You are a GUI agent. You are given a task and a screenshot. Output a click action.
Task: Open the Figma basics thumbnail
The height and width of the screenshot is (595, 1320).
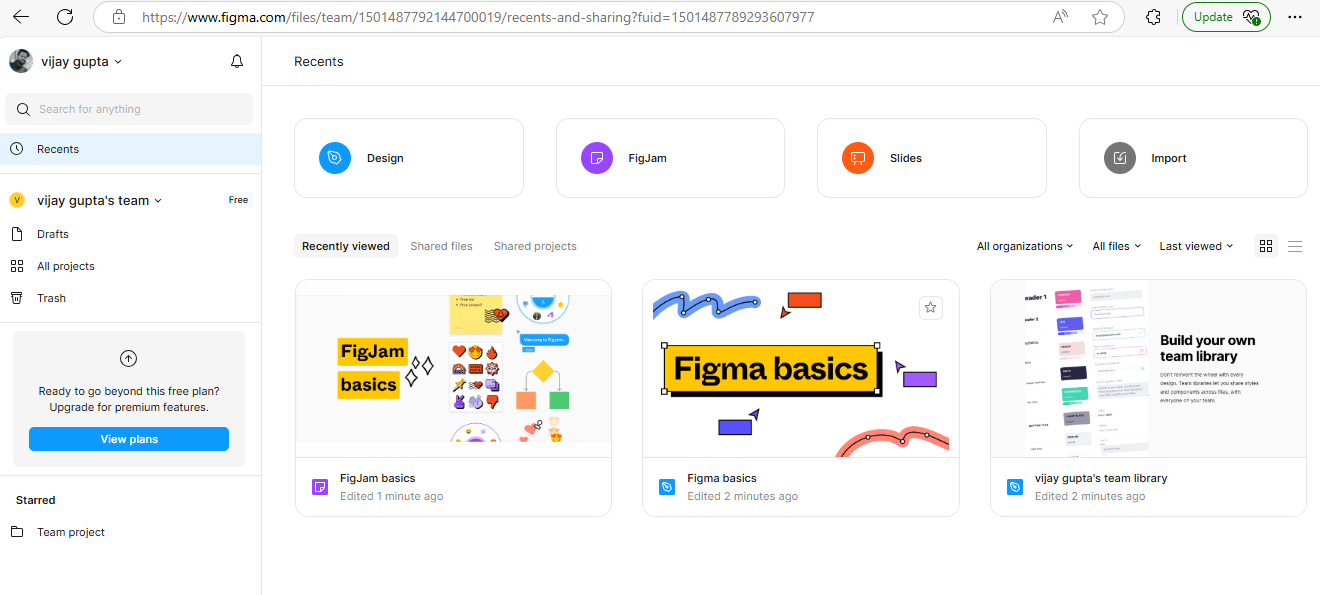pos(800,368)
